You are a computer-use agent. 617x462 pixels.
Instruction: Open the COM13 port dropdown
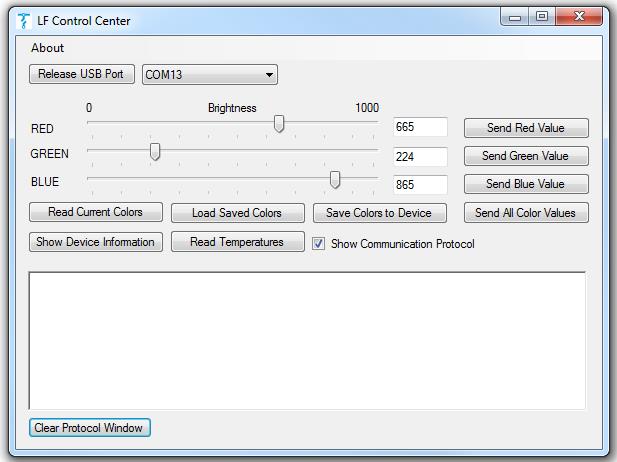[x=210, y=74]
